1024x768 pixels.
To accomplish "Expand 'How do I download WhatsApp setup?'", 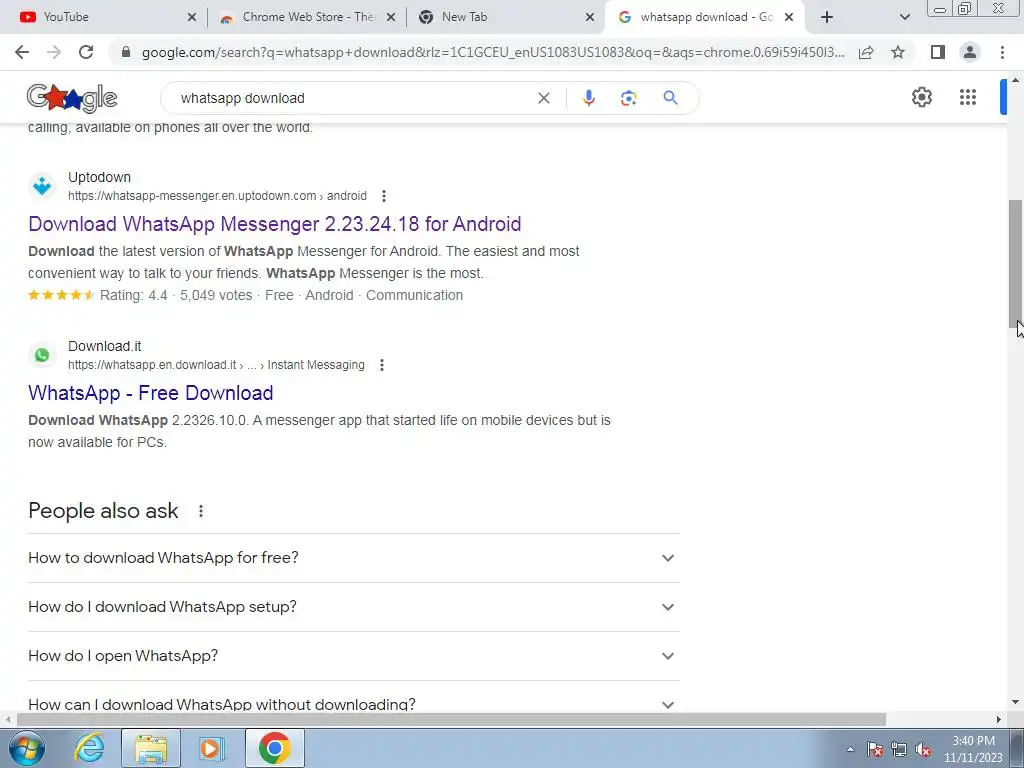I will click(353, 607).
